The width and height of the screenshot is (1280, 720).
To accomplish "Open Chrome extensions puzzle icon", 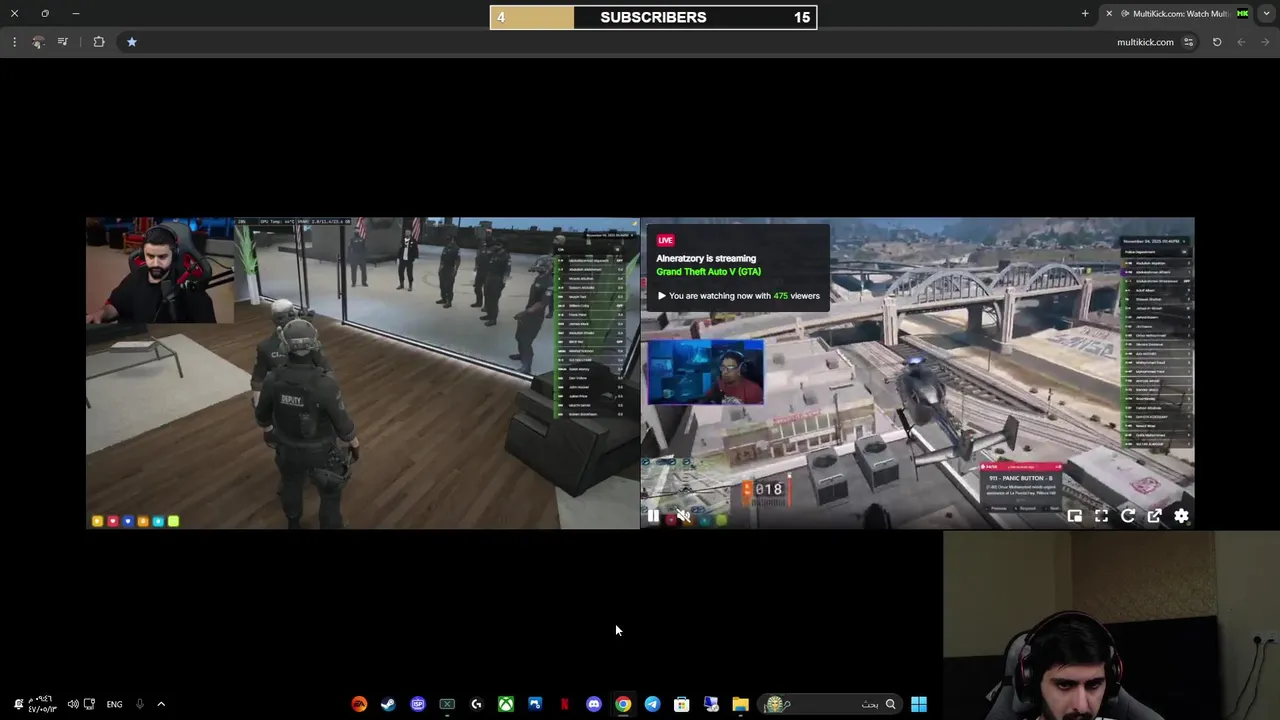I will tap(99, 42).
